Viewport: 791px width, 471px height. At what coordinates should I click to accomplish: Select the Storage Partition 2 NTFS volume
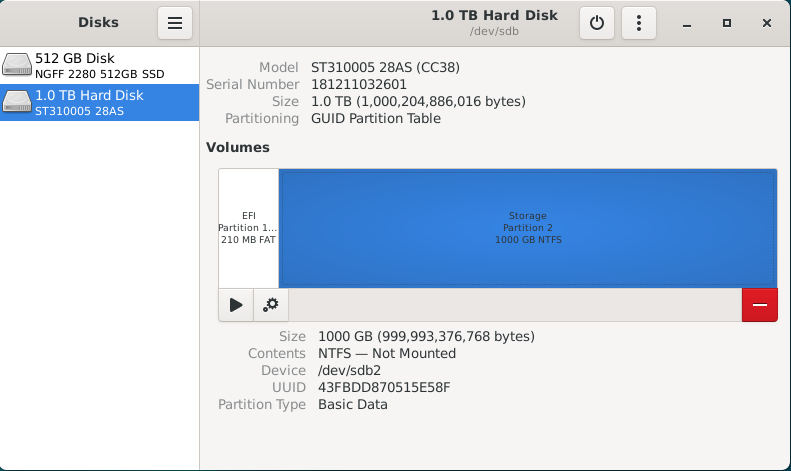click(x=528, y=228)
